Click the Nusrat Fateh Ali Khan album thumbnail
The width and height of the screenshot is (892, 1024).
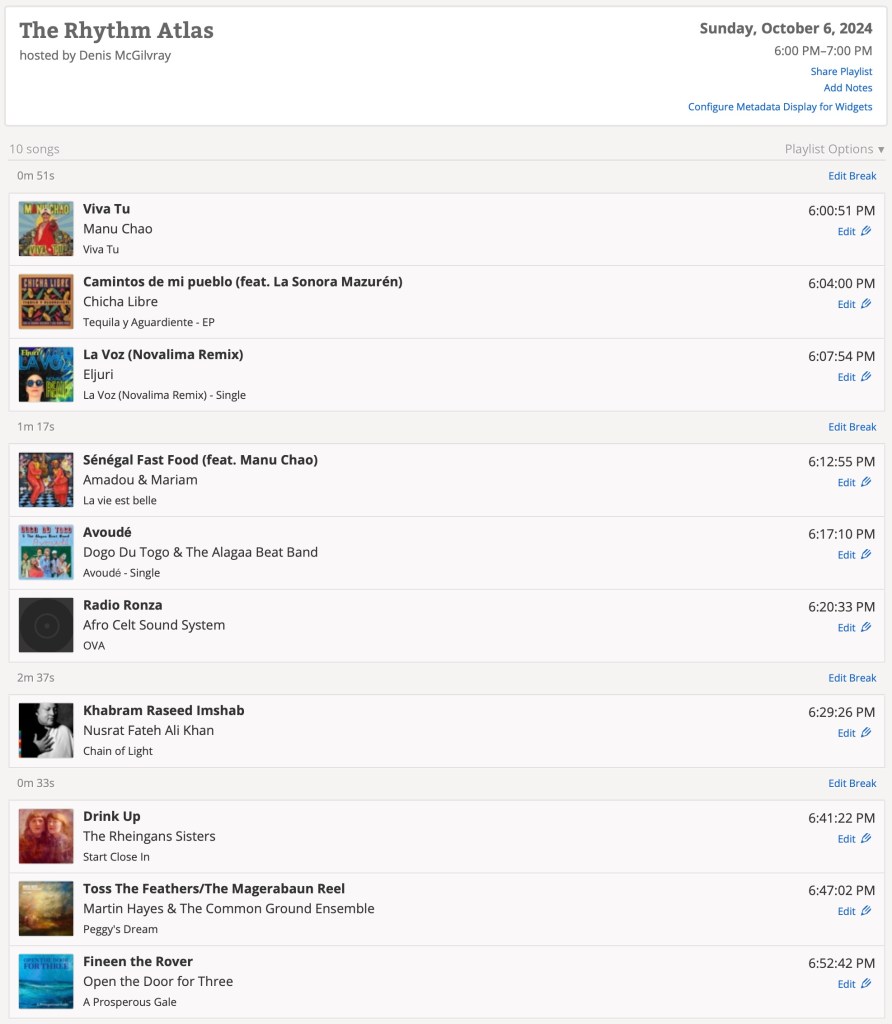(x=46, y=731)
